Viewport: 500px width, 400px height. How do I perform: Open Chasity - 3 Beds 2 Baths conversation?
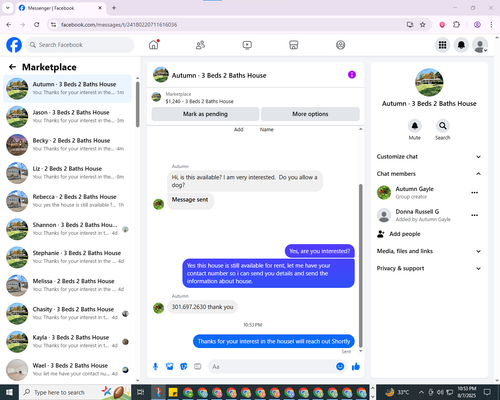coord(68,313)
